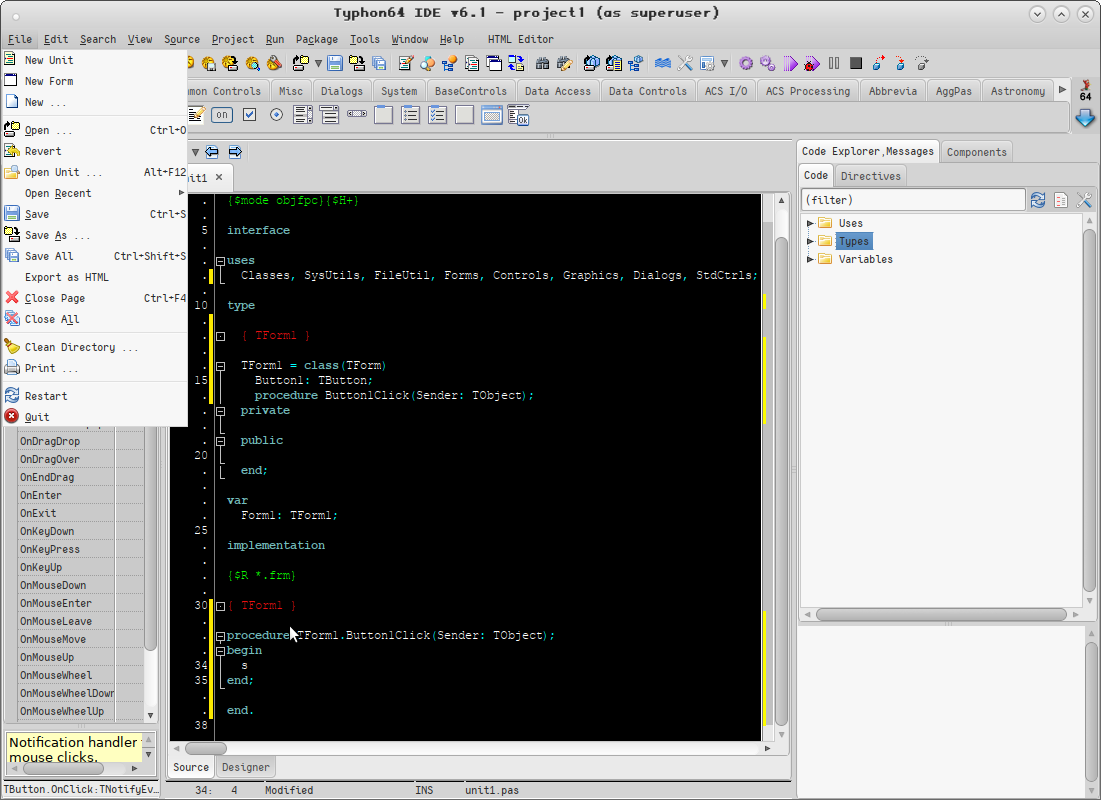Jump back using the left navigation arrow
Image resolution: width=1101 pixels, height=800 pixels.
coord(212,152)
